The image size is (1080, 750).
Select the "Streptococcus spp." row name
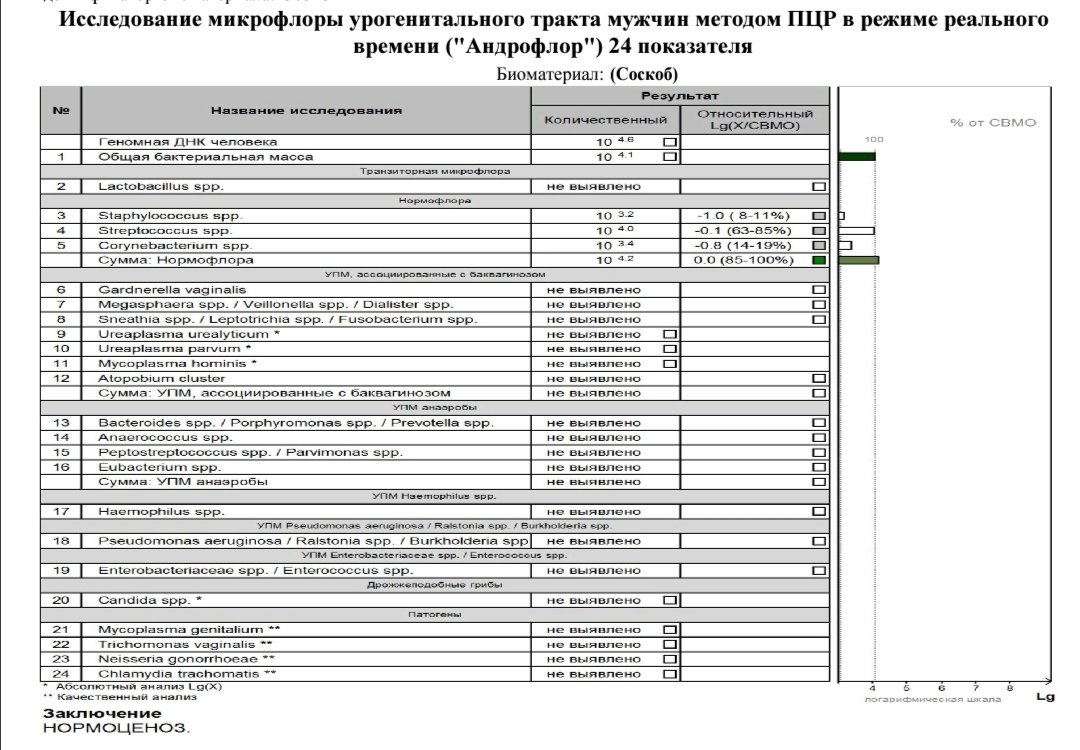[165, 231]
